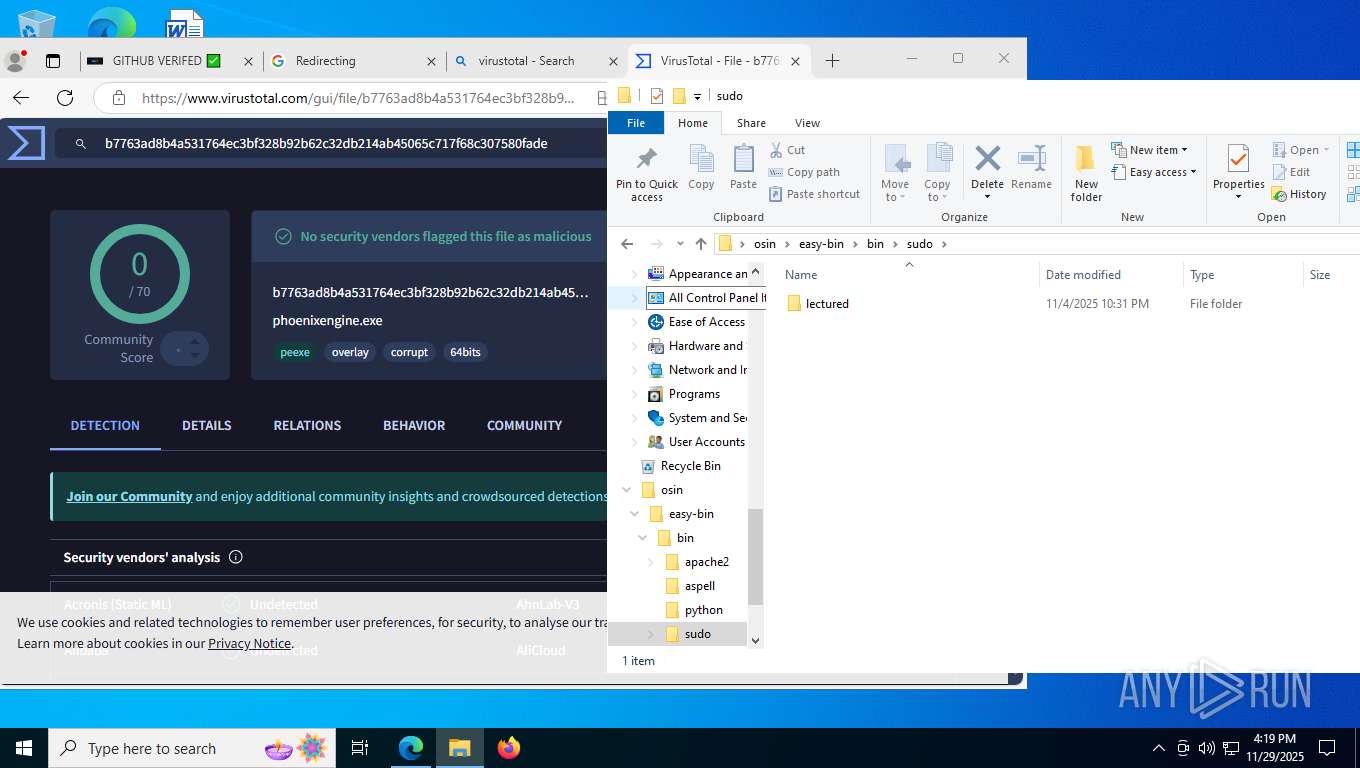Click Edit in the Open group

click(x=1291, y=172)
